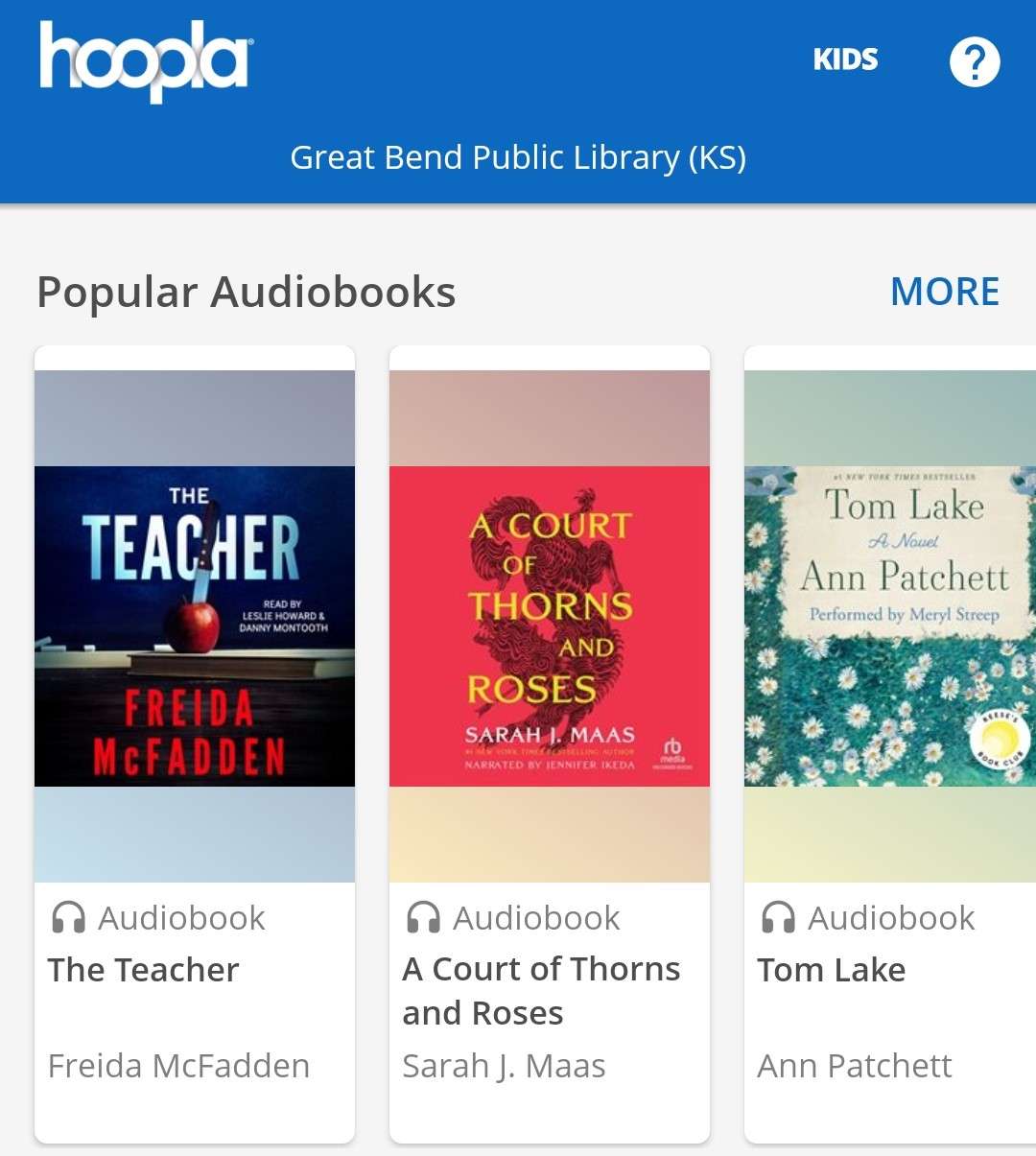
Task: Click author Sarah J. Maas
Action: (504, 1066)
